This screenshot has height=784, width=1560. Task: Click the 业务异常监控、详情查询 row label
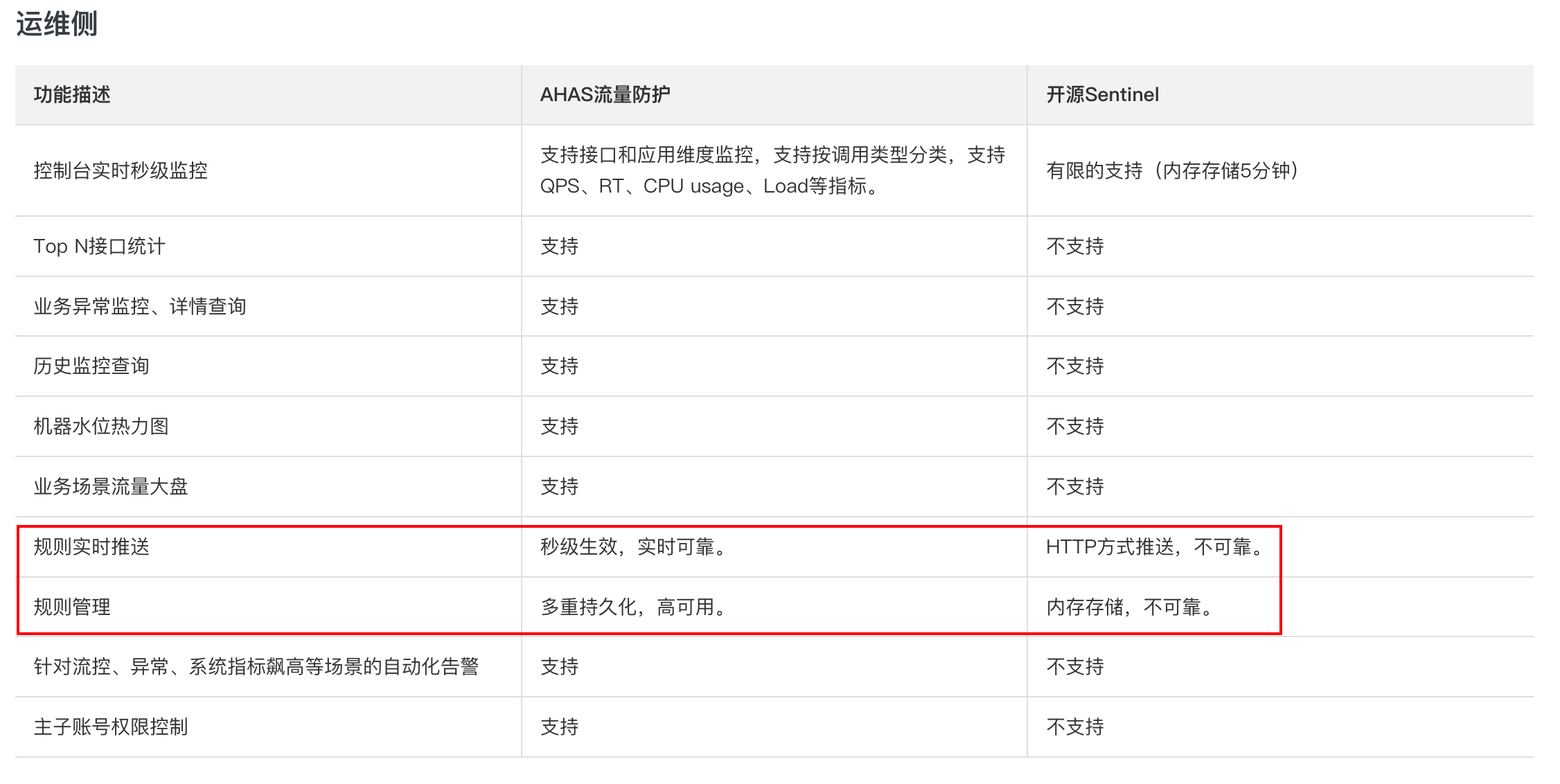pyautogui.click(x=140, y=306)
